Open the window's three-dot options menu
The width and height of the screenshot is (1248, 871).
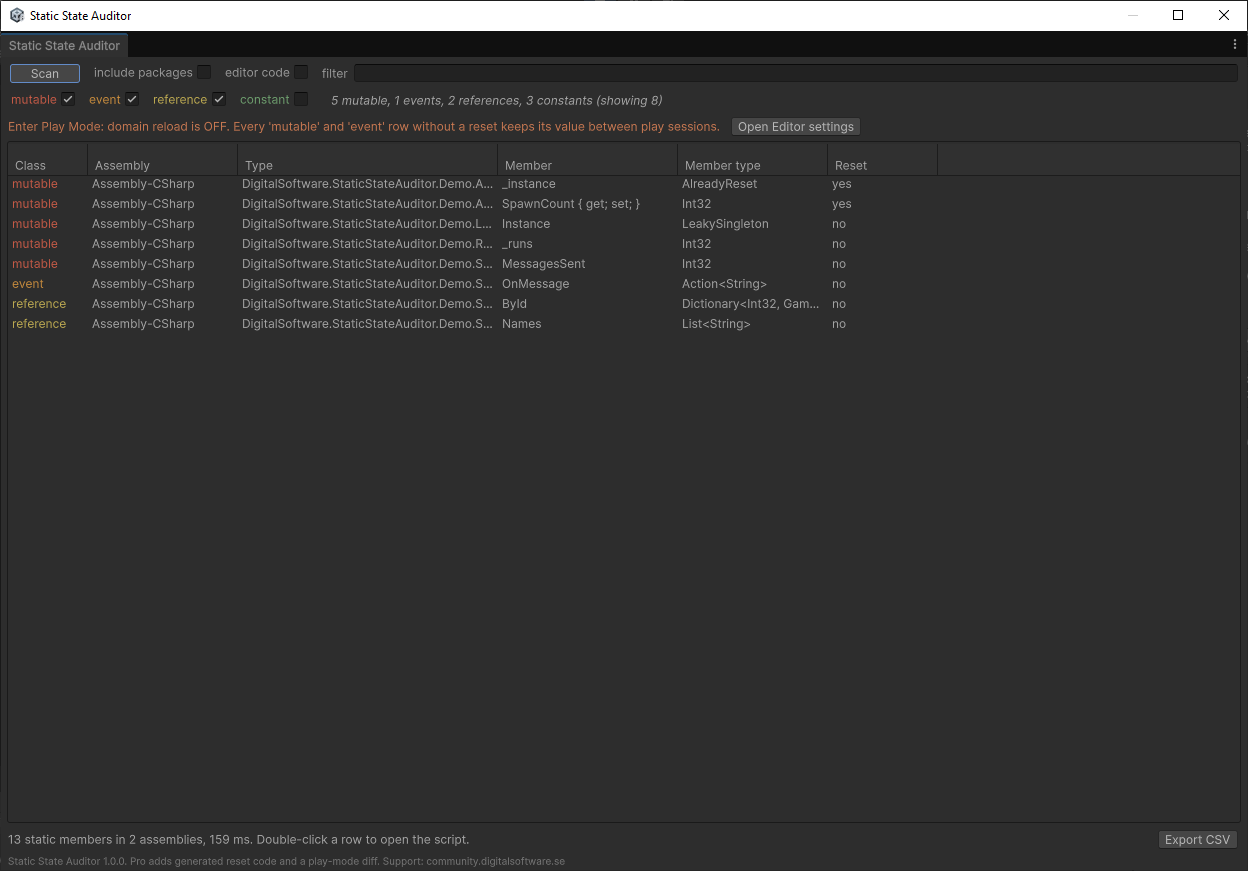[x=1235, y=45]
